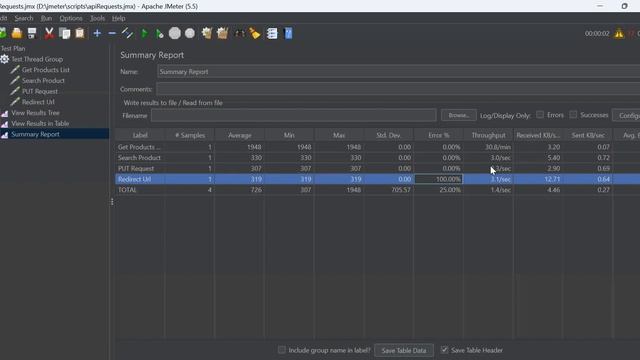Click the 100.00% error cell
This screenshot has height=360, width=640.
(439, 179)
